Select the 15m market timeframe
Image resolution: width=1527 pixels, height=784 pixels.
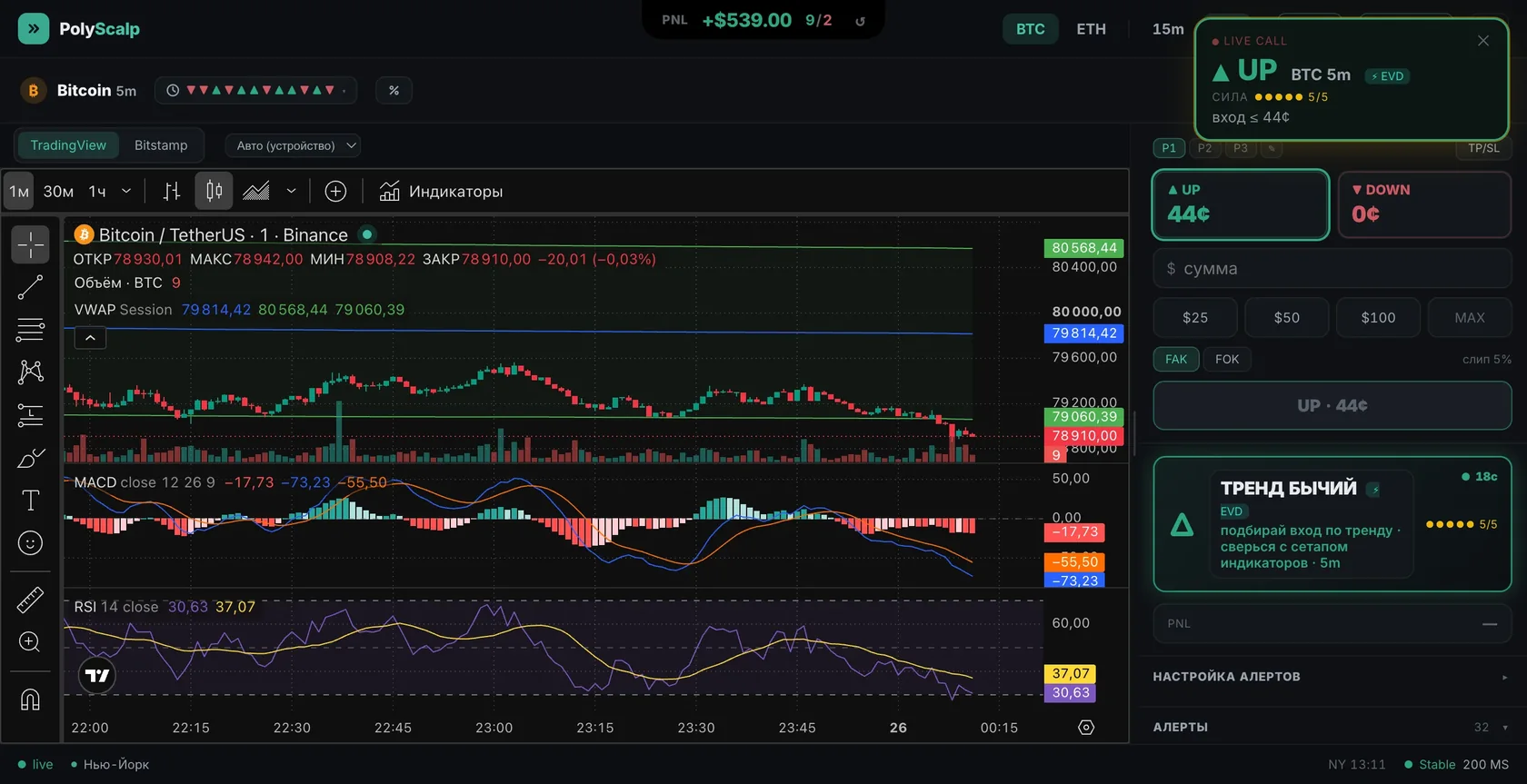tap(1168, 29)
